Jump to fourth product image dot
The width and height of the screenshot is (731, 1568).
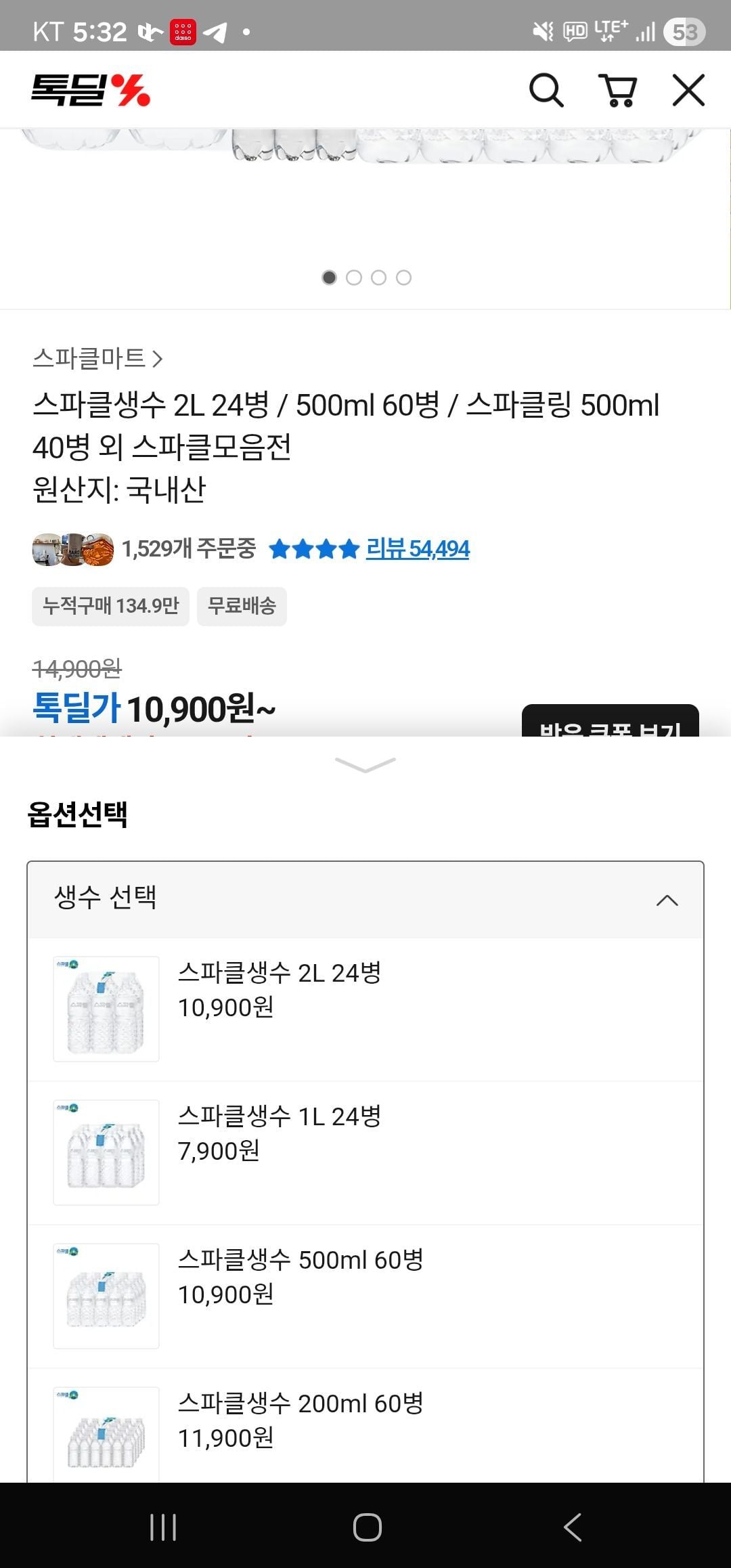[x=404, y=278]
